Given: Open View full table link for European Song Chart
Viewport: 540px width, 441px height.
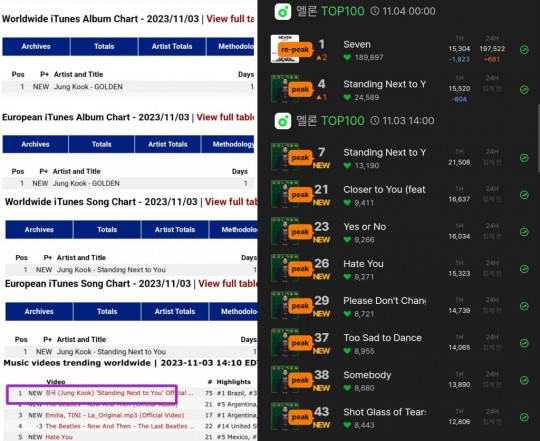Looking at the screenshot, I should [228, 284].
